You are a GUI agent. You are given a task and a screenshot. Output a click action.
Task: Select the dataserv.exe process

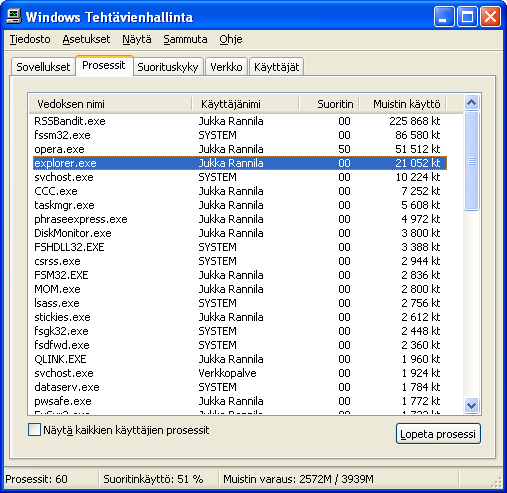[240, 387]
